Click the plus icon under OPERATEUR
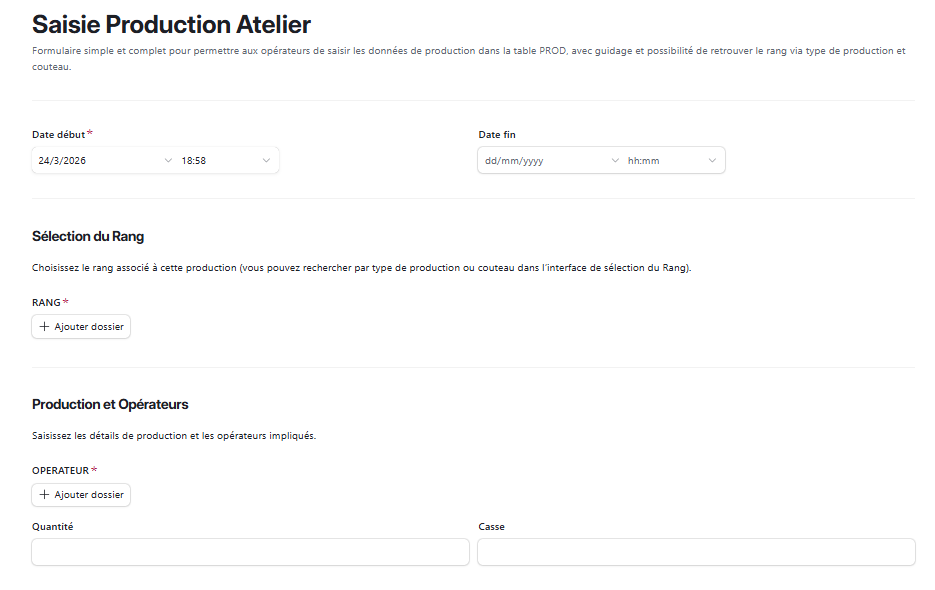The width and height of the screenshot is (935, 590). click(44, 495)
